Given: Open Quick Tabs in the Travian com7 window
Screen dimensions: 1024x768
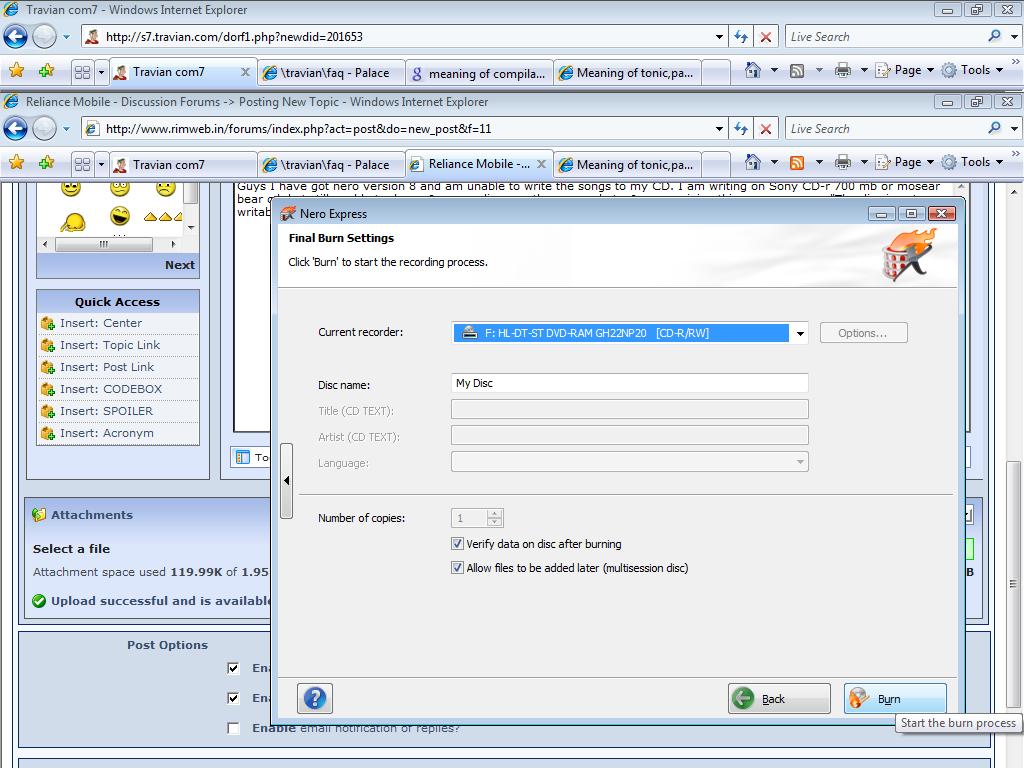Looking at the screenshot, I should (82, 72).
